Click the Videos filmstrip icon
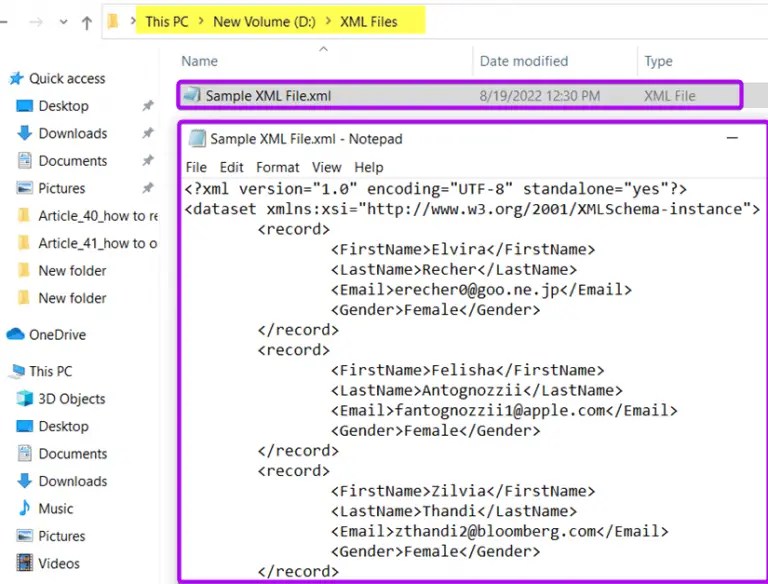768x584 pixels. 24,563
